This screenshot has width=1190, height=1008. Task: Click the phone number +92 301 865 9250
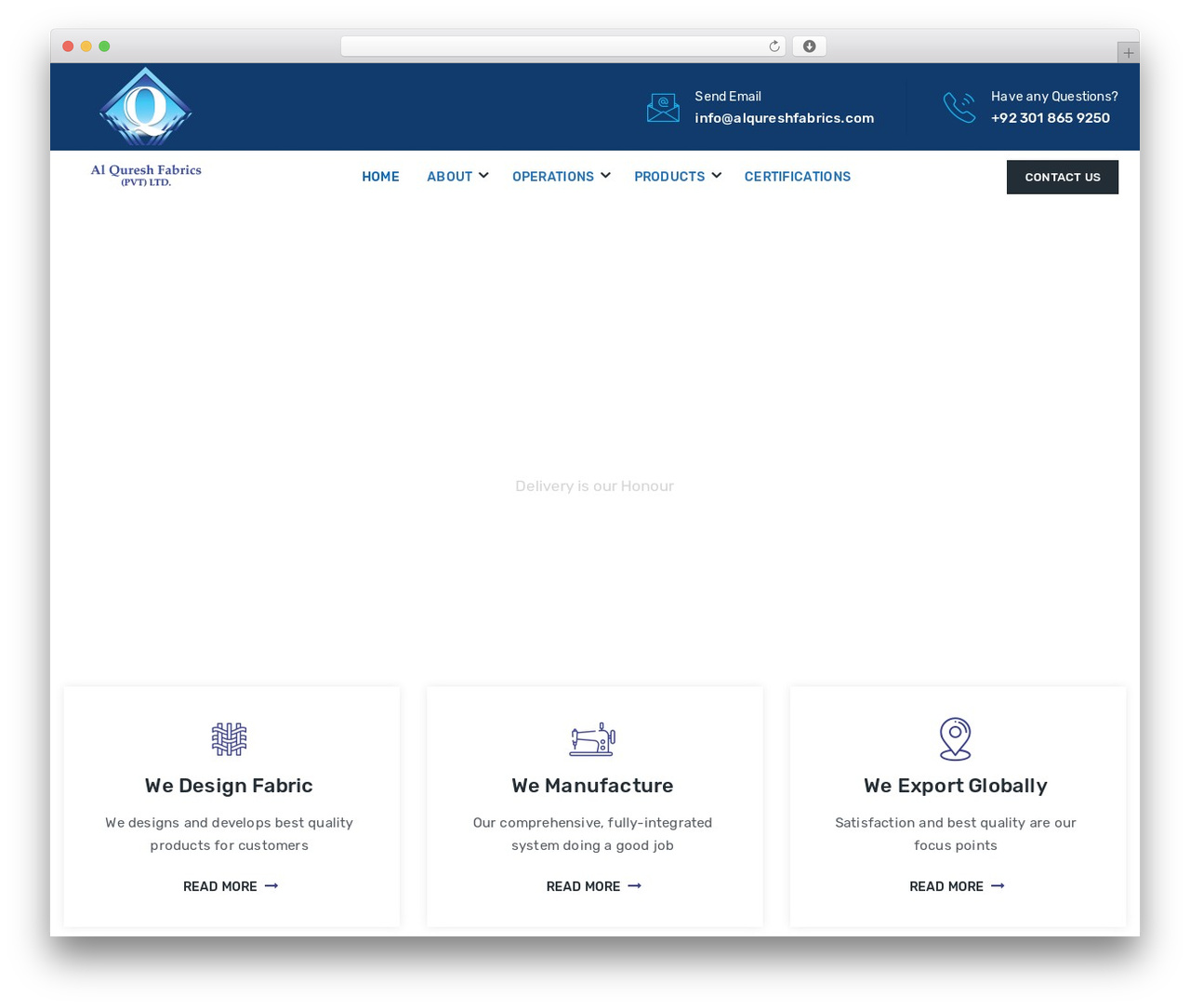[1051, 118]
